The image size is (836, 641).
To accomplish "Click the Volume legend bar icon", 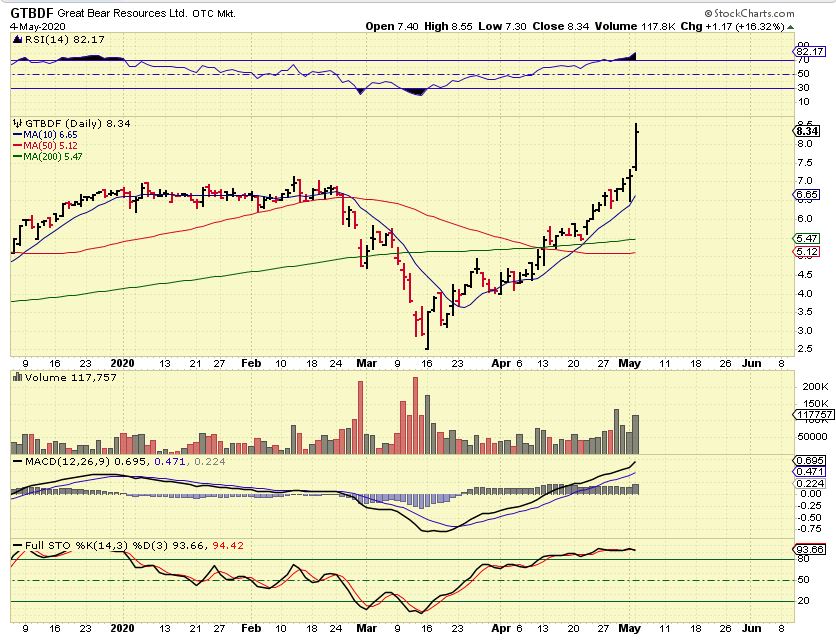I will pyautogui.click(x=18, y=378).
